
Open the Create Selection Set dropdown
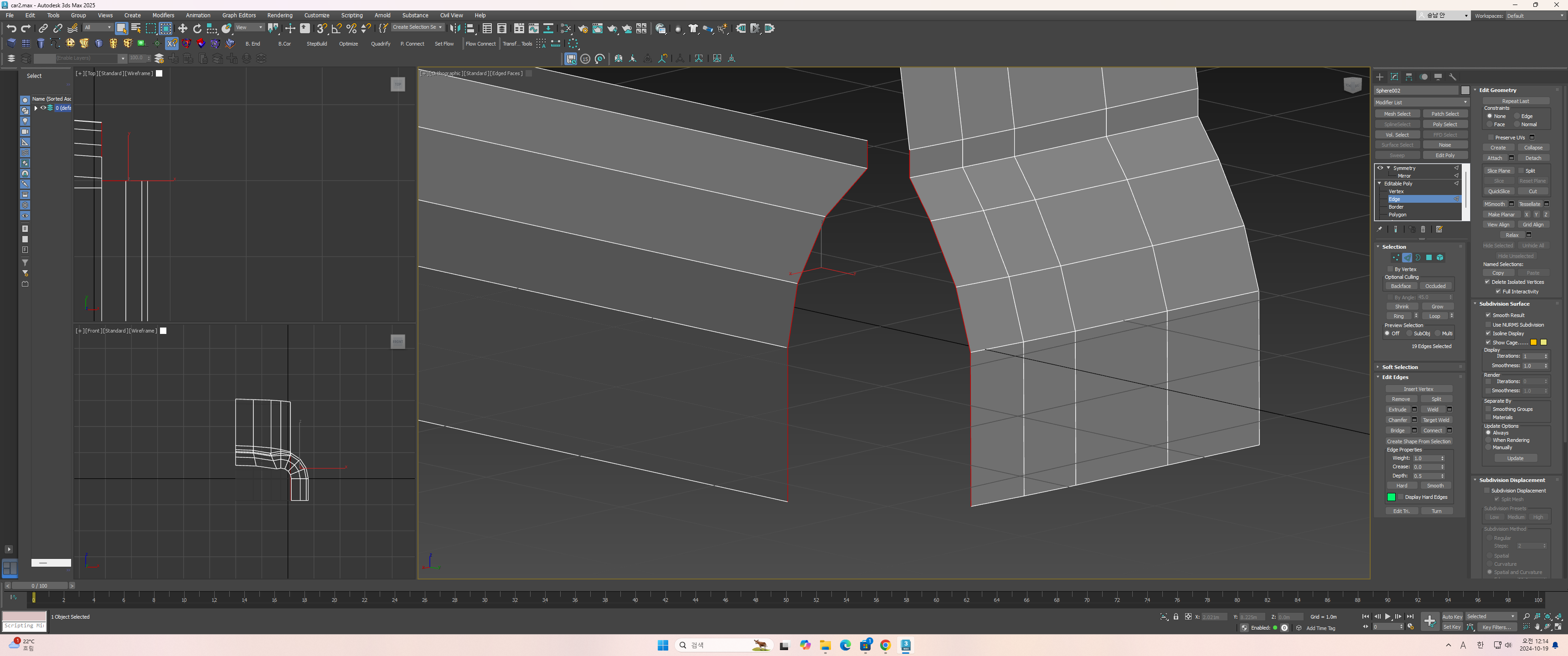[x=417, y=27]
